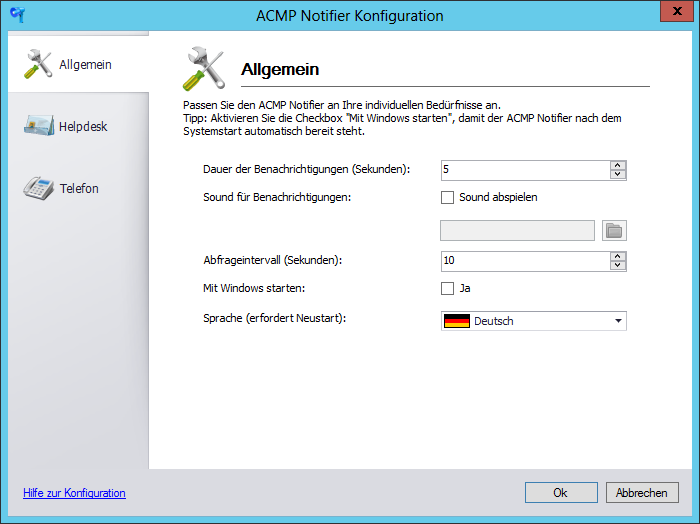
Task: Open the Helpdesk sidebar icon
Action: click(39, 126)
